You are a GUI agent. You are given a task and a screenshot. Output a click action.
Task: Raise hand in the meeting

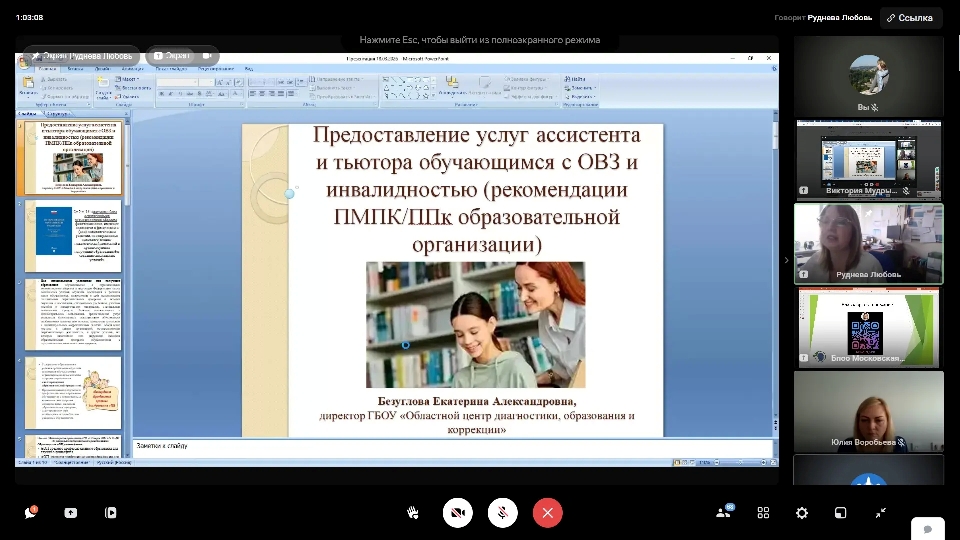point(412,513)
